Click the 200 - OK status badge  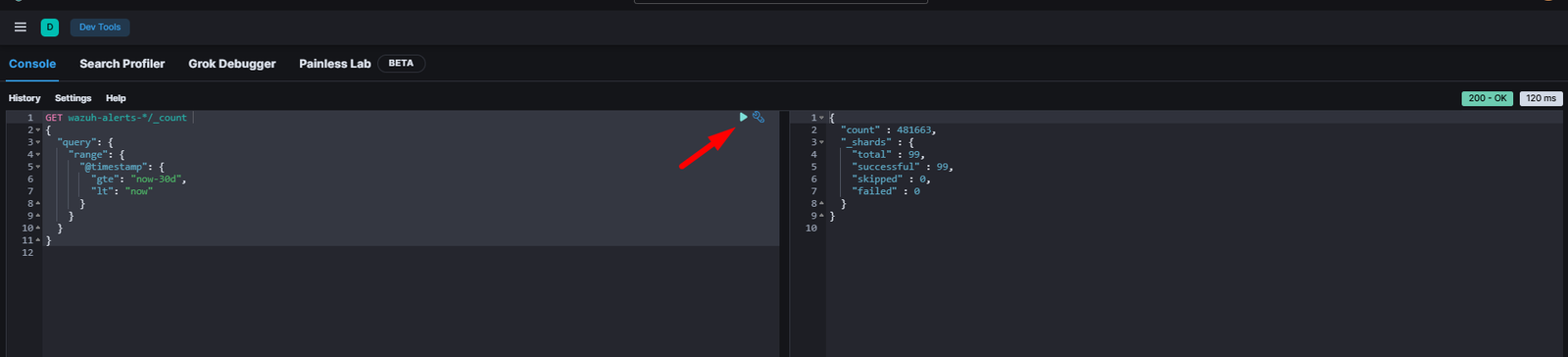coord(1487,98)
